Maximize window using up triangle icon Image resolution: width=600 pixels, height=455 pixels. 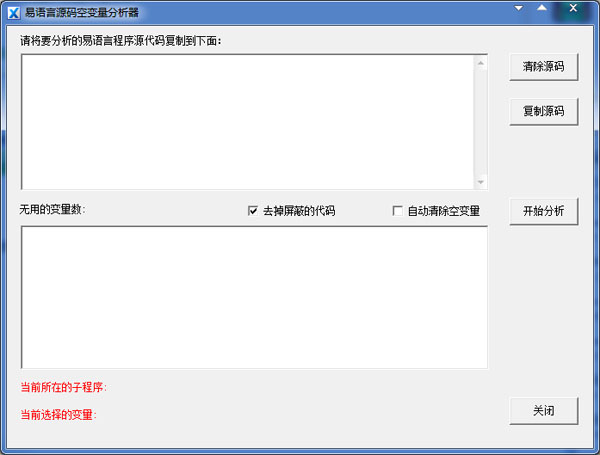click(x=542, y=8)
